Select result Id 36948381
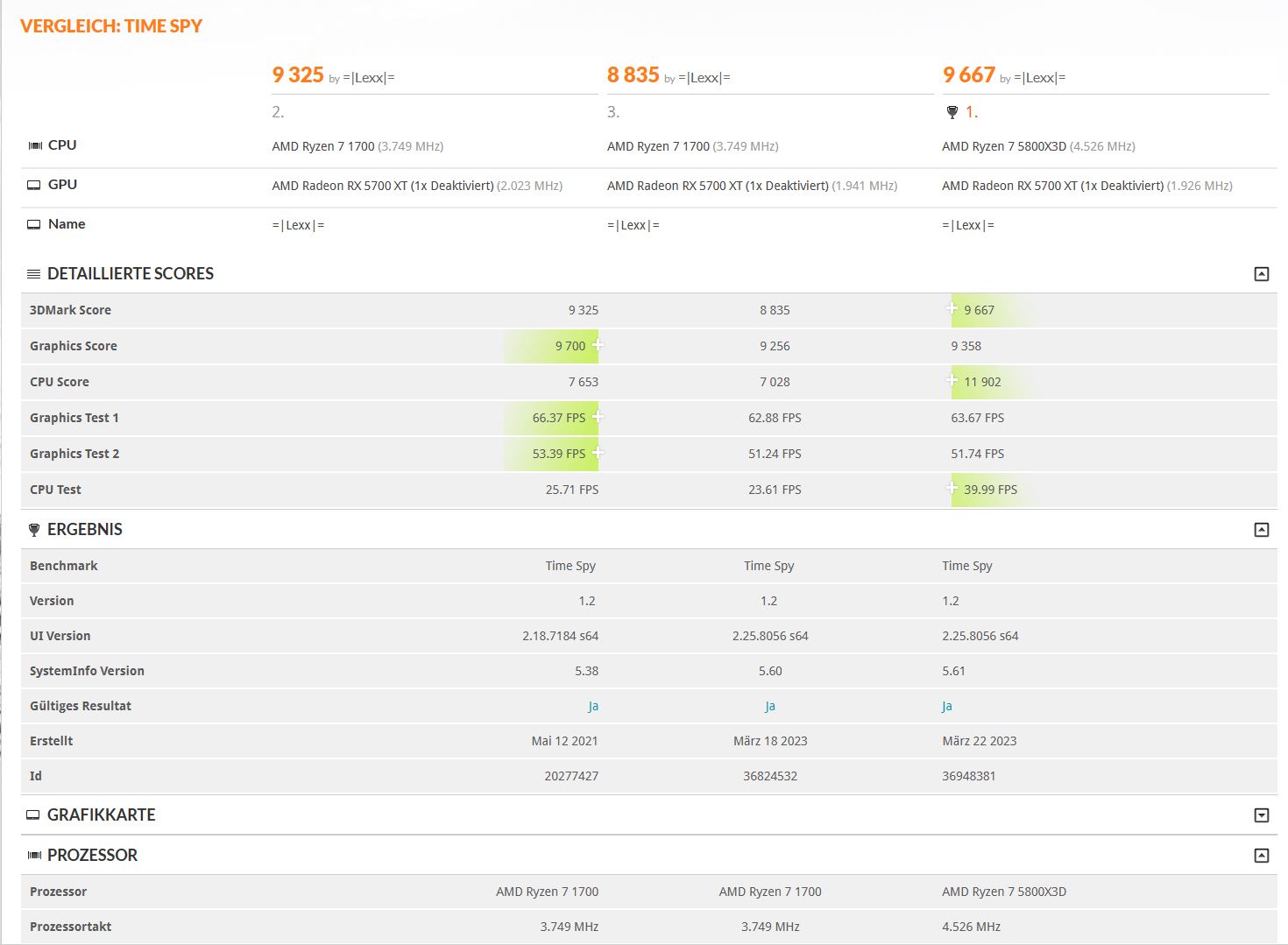 [x=969, y=776]
